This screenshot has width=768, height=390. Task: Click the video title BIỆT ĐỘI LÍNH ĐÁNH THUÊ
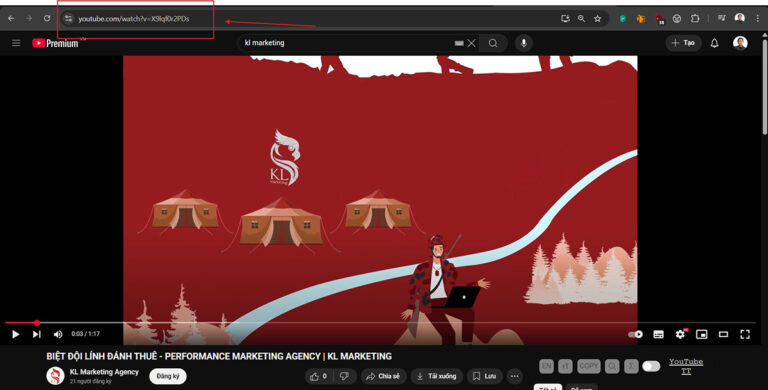[x=219, y=356]
